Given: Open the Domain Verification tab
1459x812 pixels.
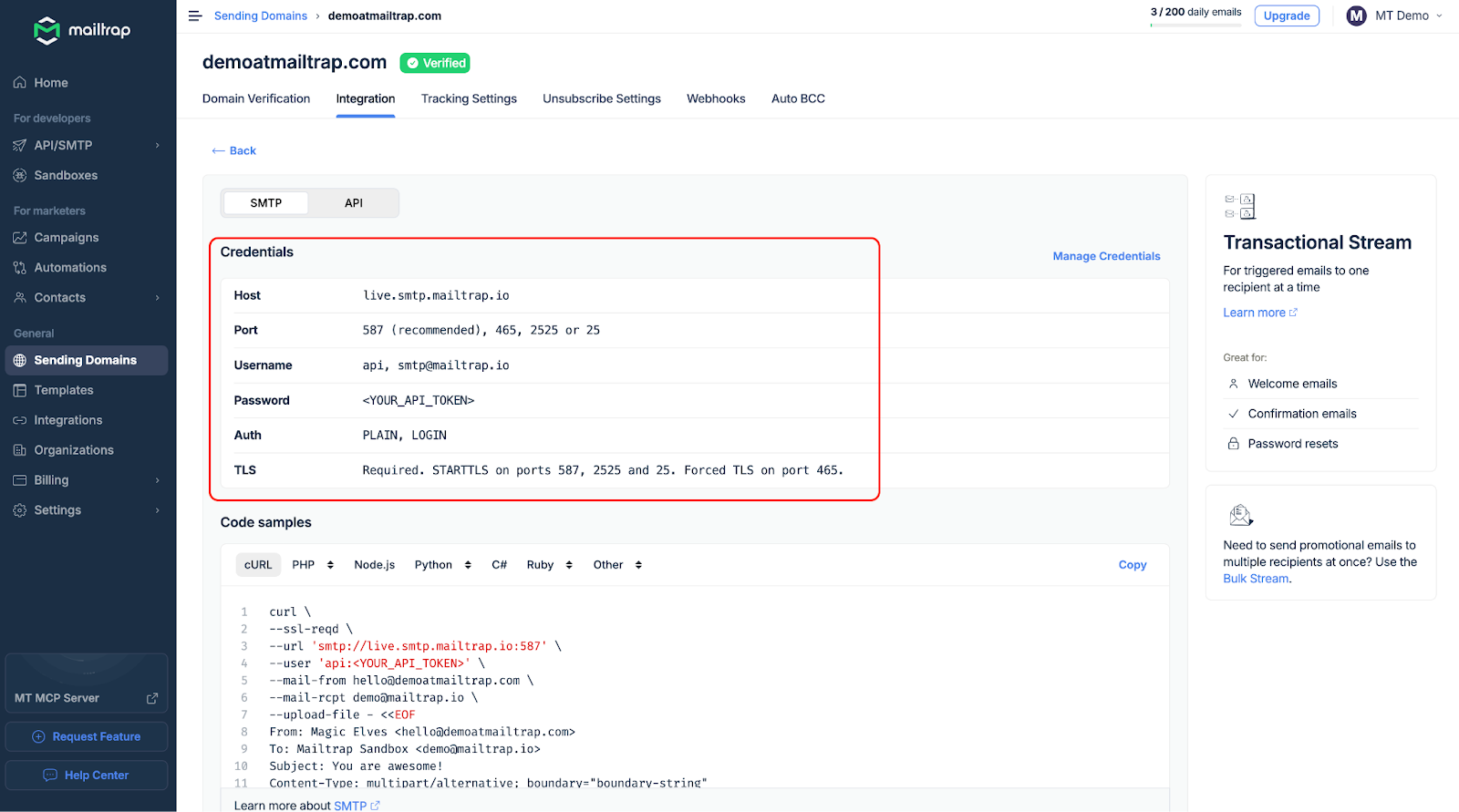Looking at the screenshot, I should pos(256,98).
